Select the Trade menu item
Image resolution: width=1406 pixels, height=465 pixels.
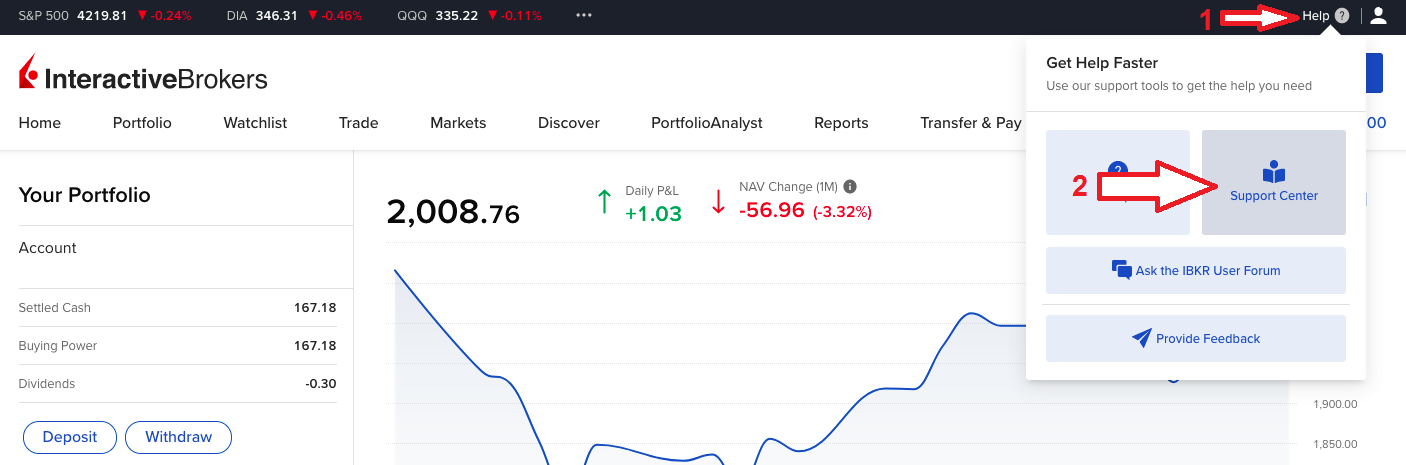[x=359, y=123]
